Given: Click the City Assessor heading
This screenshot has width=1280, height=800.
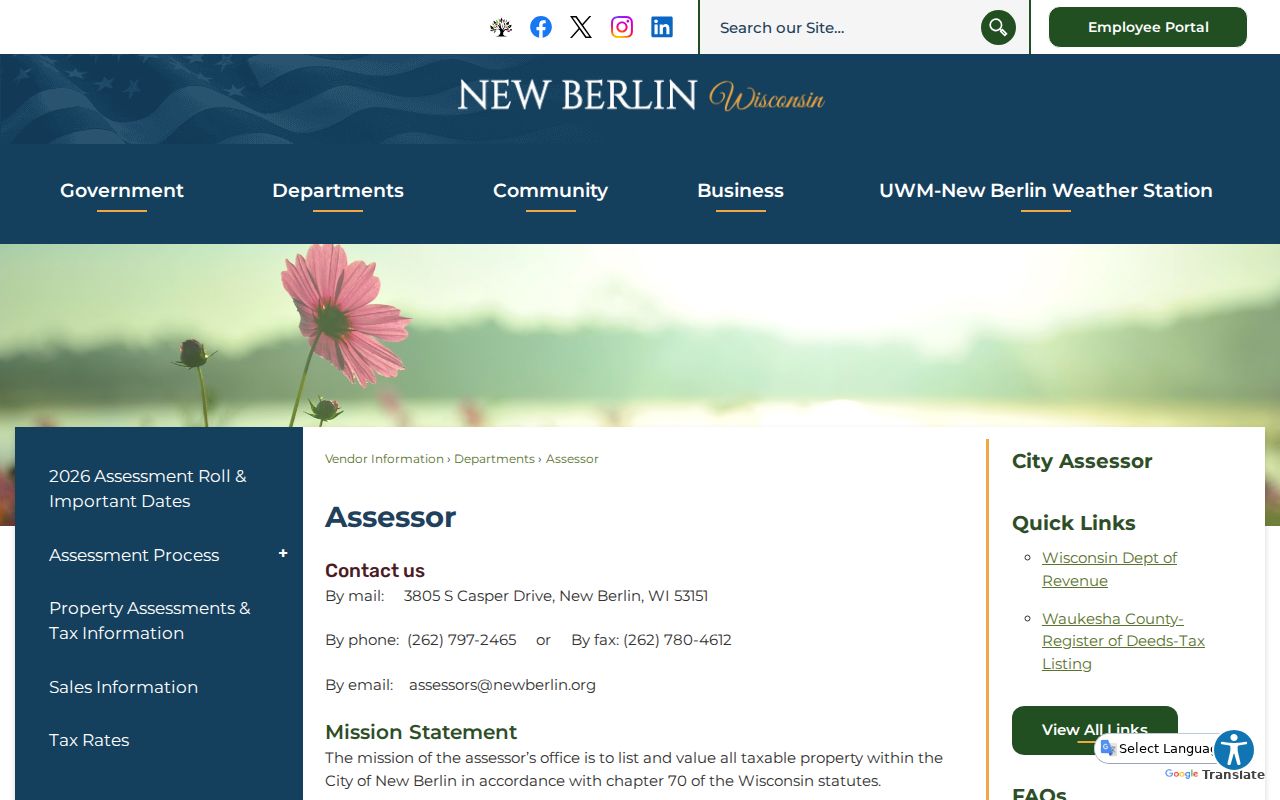Looking at the screenshot, I should (1082, 461).
